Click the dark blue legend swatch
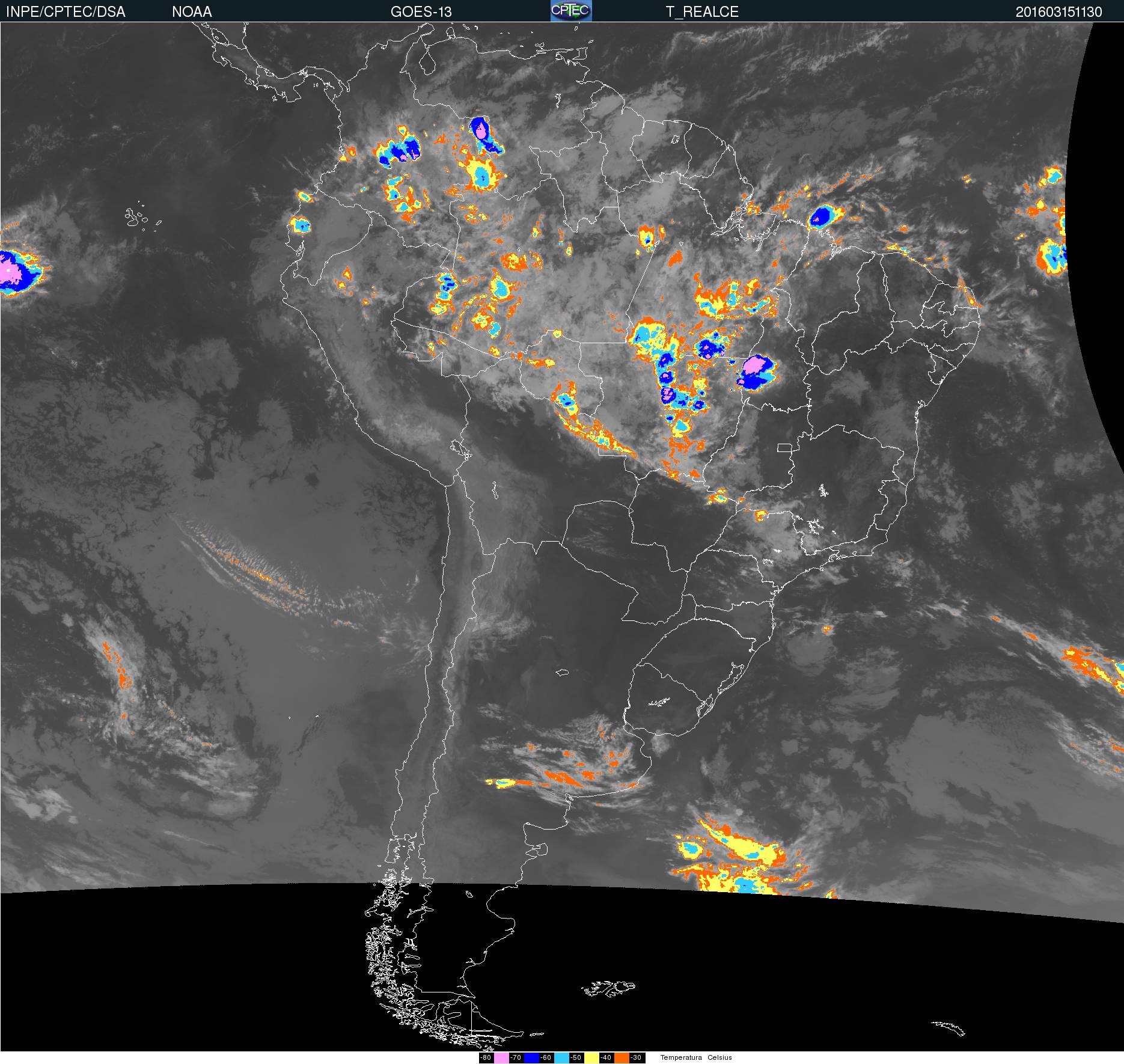 (x=531, y=1058)
